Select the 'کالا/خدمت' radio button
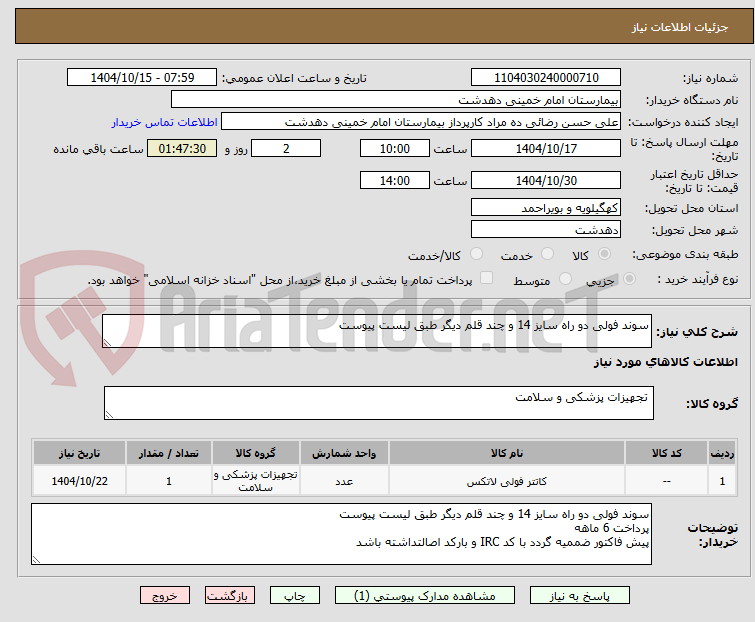The image size is (755, 622). [x=476, y=254]
